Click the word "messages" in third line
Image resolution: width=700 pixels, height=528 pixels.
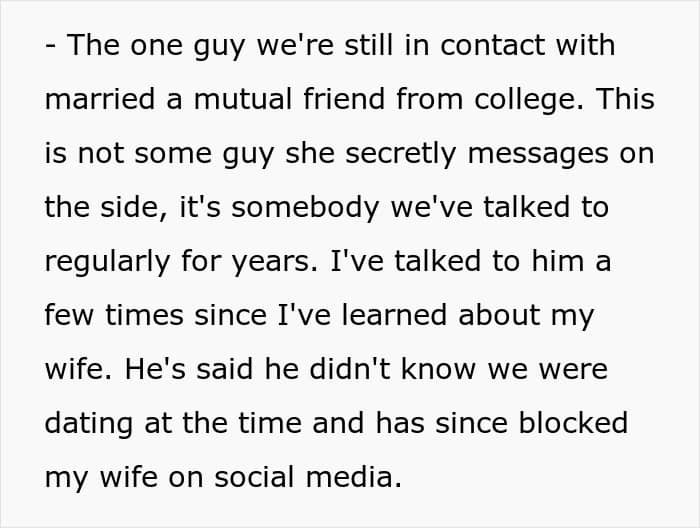pos(538,156)
